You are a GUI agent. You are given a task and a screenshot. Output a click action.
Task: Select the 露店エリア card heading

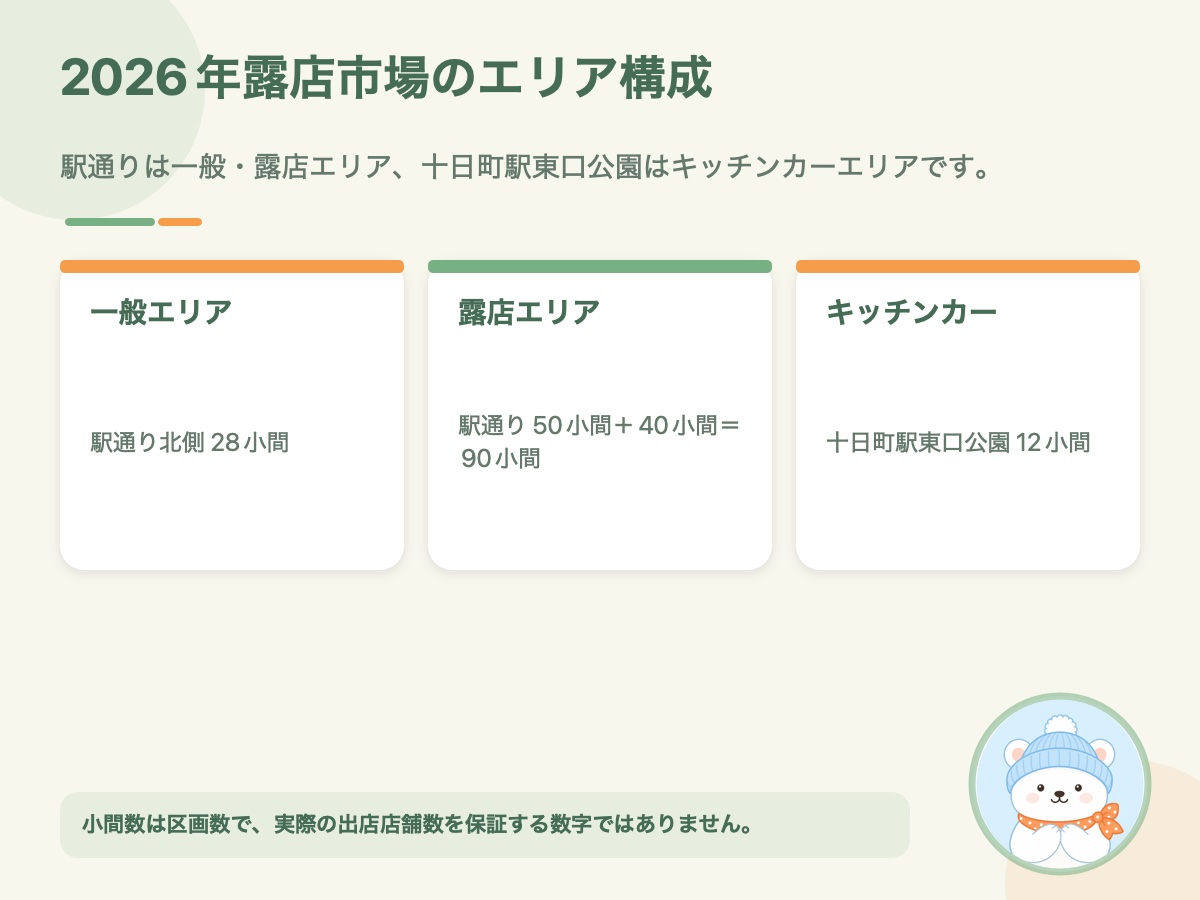(529, 312)
